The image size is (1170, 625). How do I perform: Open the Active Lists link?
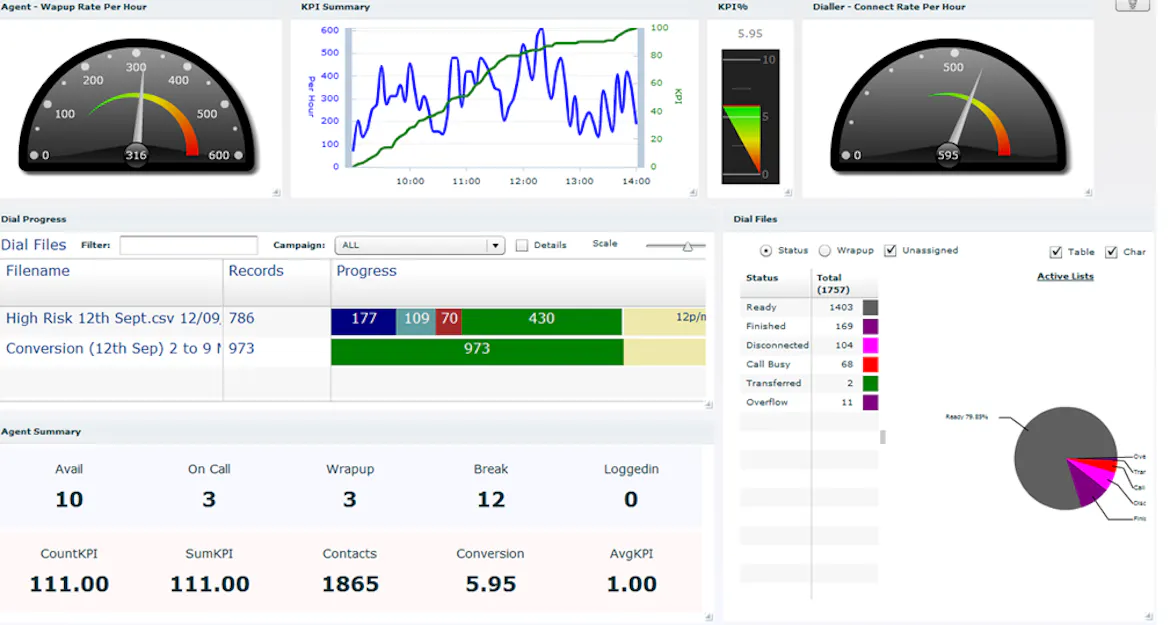tap(1065, 277)
